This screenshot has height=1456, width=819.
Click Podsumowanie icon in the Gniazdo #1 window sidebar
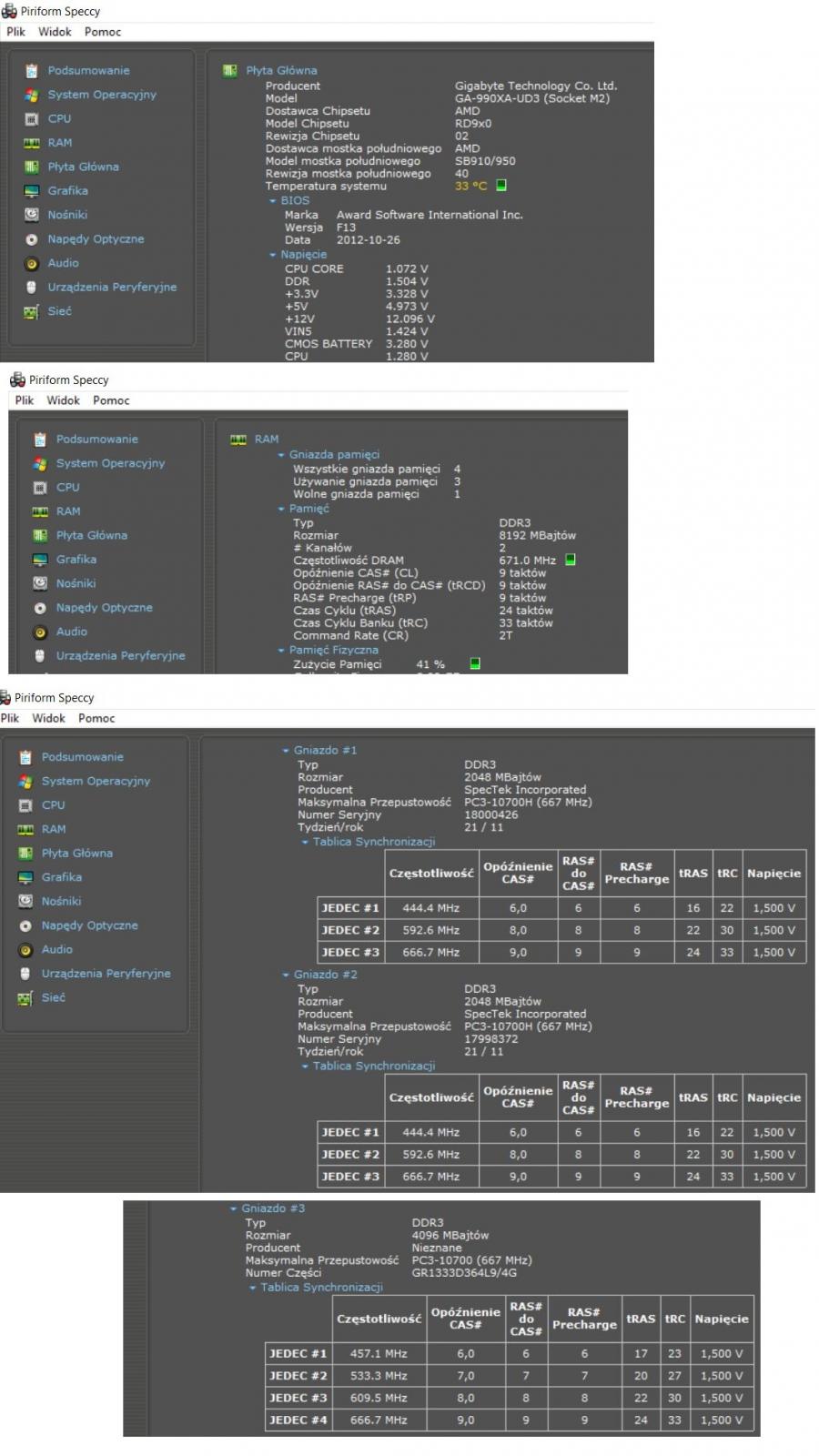pyautogui.click(x=25, y=757)
